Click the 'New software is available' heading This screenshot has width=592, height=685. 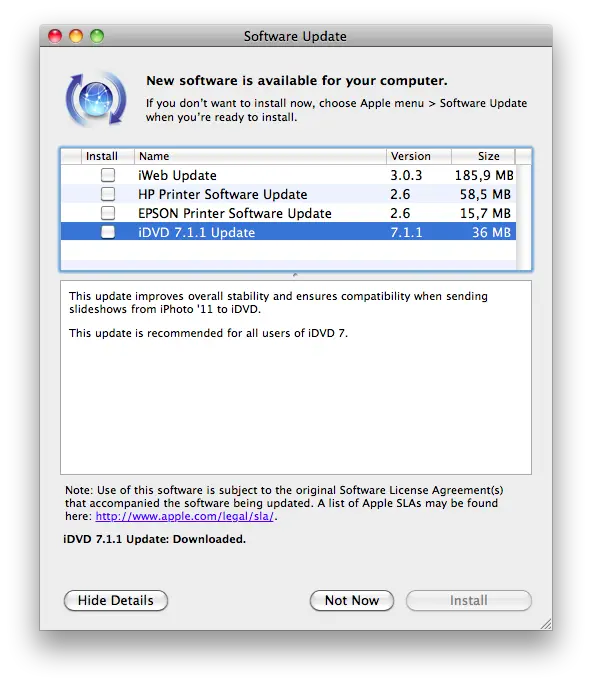(x=297, y=80)
